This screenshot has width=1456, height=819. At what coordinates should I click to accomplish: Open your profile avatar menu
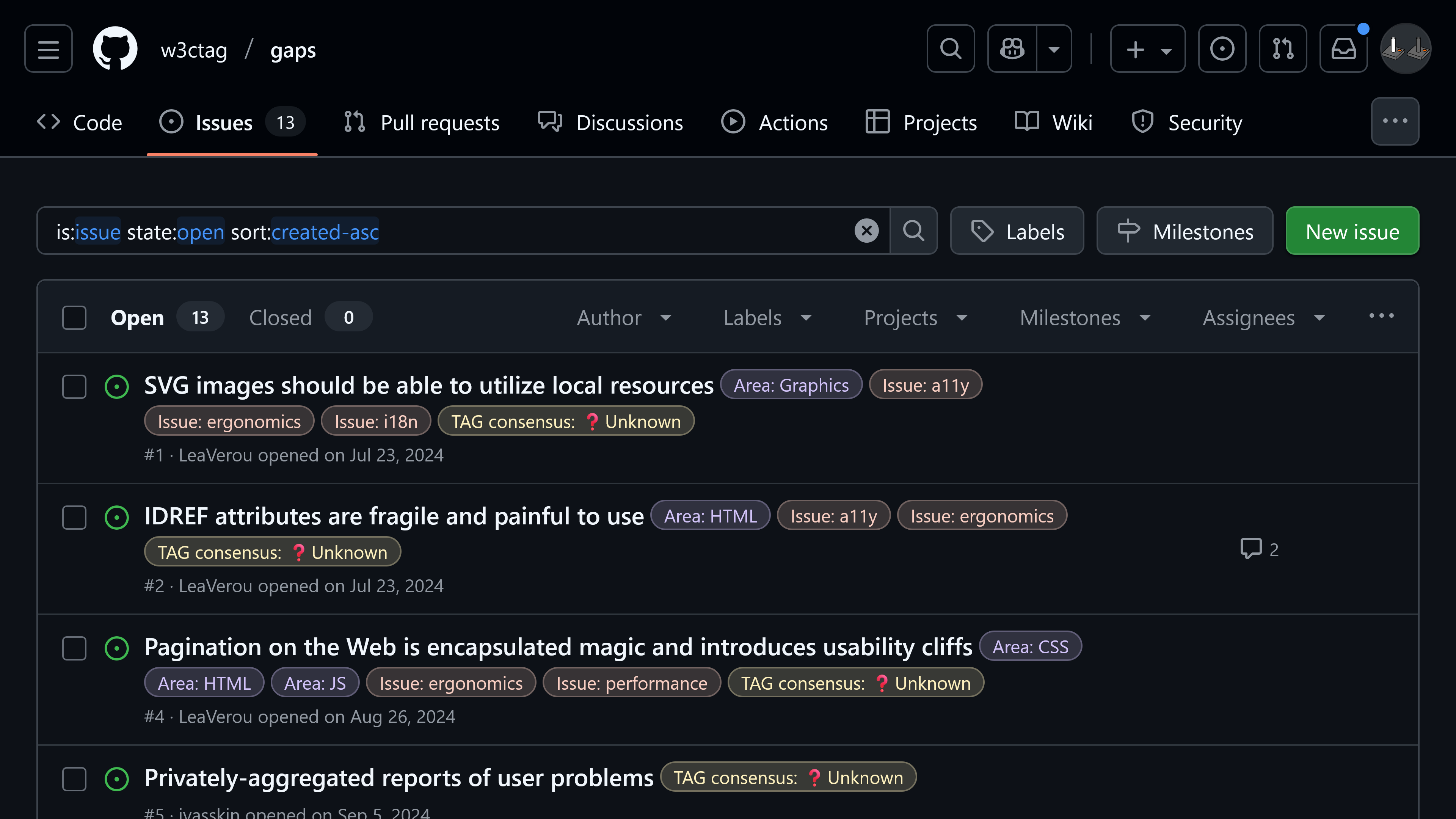[x=1406, y=49]
